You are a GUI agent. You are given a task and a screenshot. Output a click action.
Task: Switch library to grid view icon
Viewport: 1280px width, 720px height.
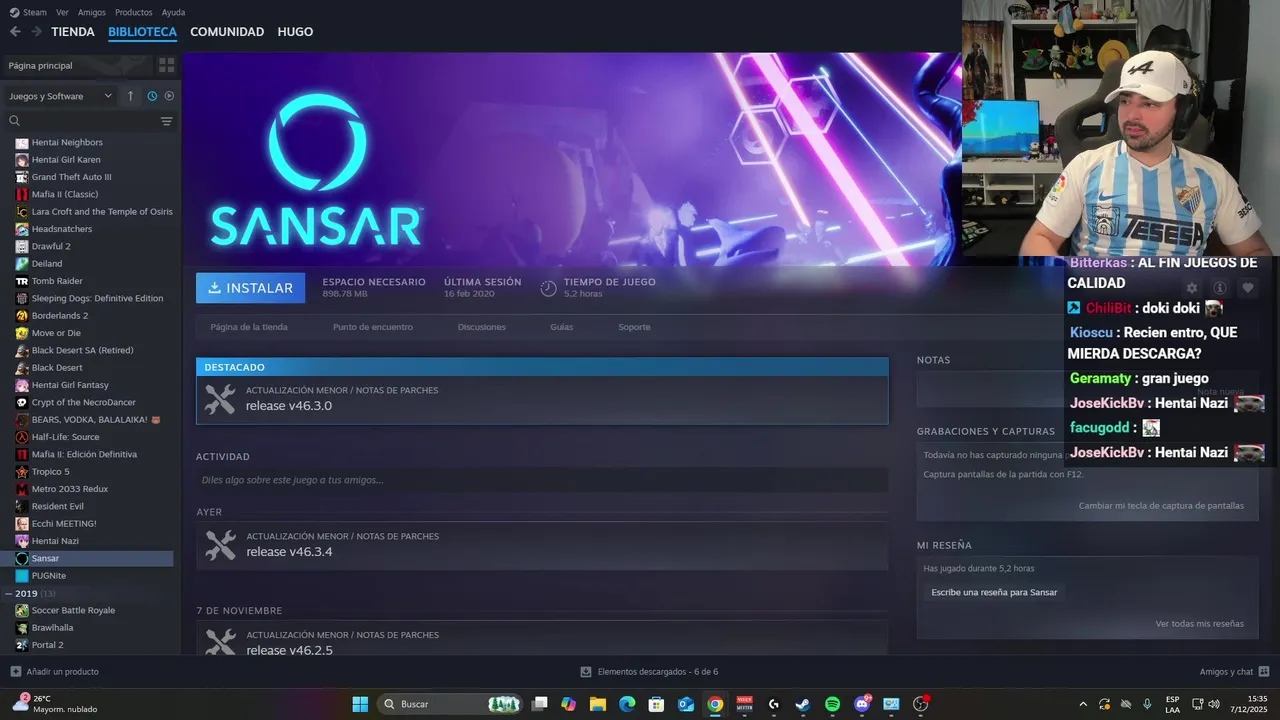[166, 65]
